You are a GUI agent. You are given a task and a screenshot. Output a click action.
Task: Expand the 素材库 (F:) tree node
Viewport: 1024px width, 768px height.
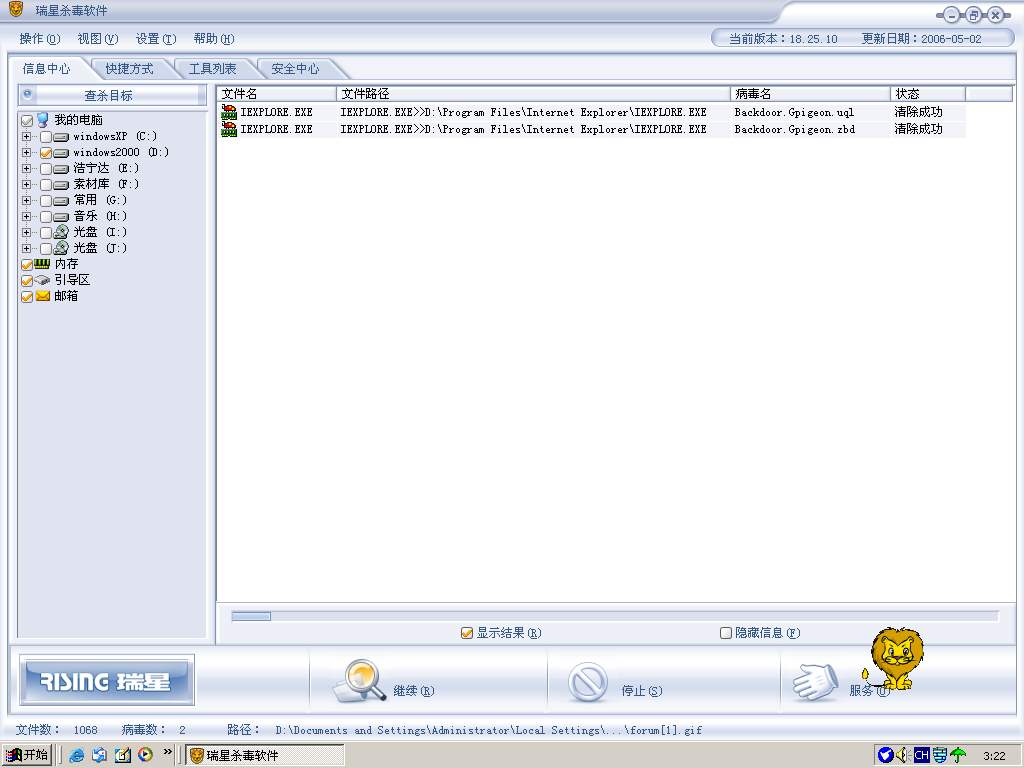26,184
